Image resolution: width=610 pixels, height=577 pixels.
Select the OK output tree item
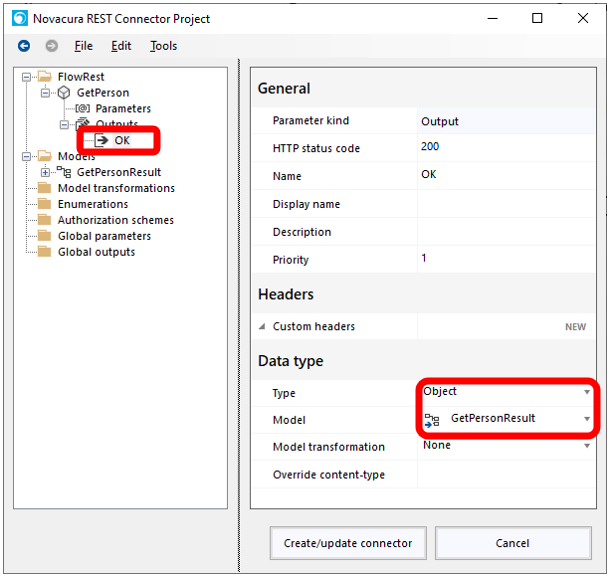tap(122, 140)
